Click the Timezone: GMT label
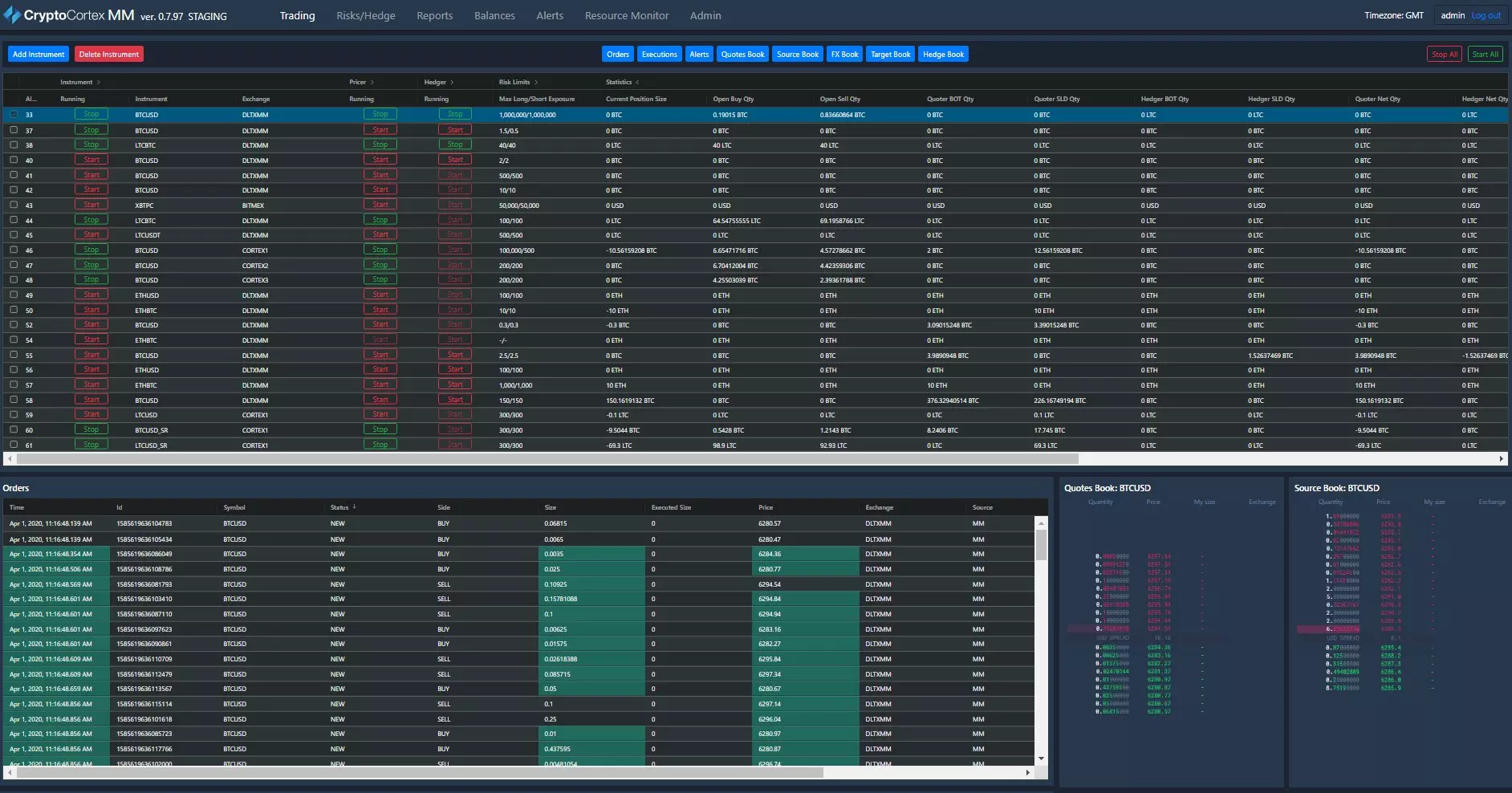The height and width of the screenshot is (793, 1512). pyautogui.click(x=1394, y=15)
